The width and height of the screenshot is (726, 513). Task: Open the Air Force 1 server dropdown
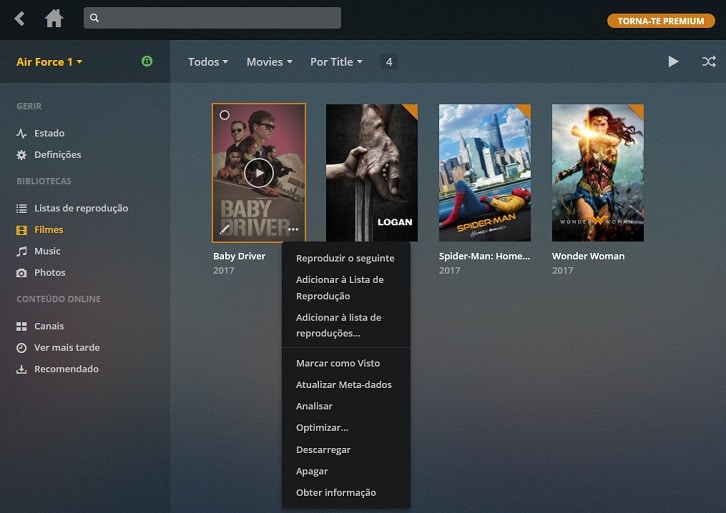(x=50, y=62)
